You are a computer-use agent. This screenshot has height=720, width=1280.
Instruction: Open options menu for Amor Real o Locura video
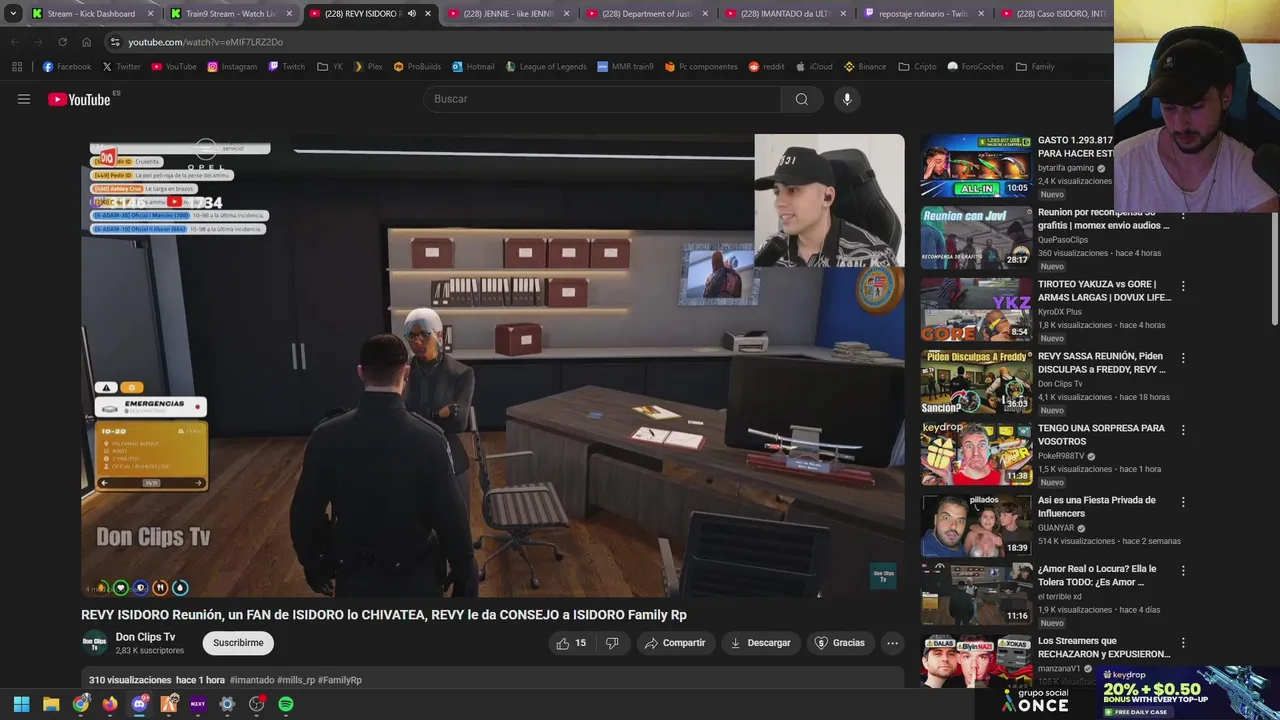click(x=1183, y=571)
